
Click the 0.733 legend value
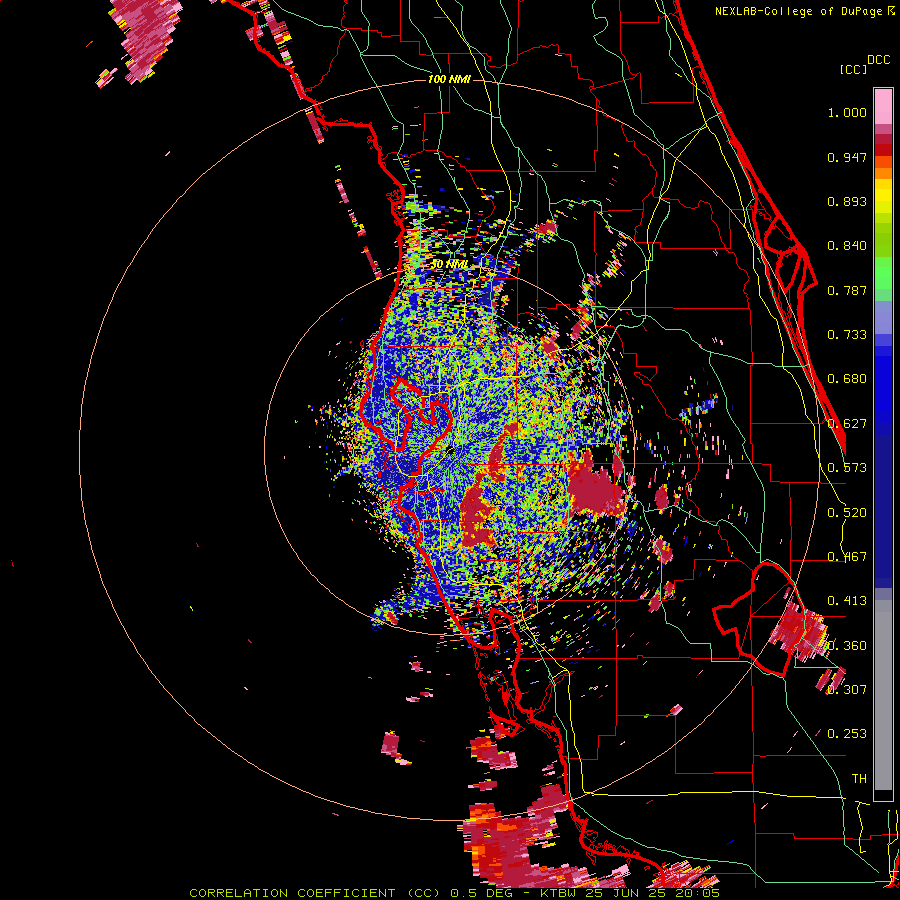pyautogui.click(x=847, y=335)
